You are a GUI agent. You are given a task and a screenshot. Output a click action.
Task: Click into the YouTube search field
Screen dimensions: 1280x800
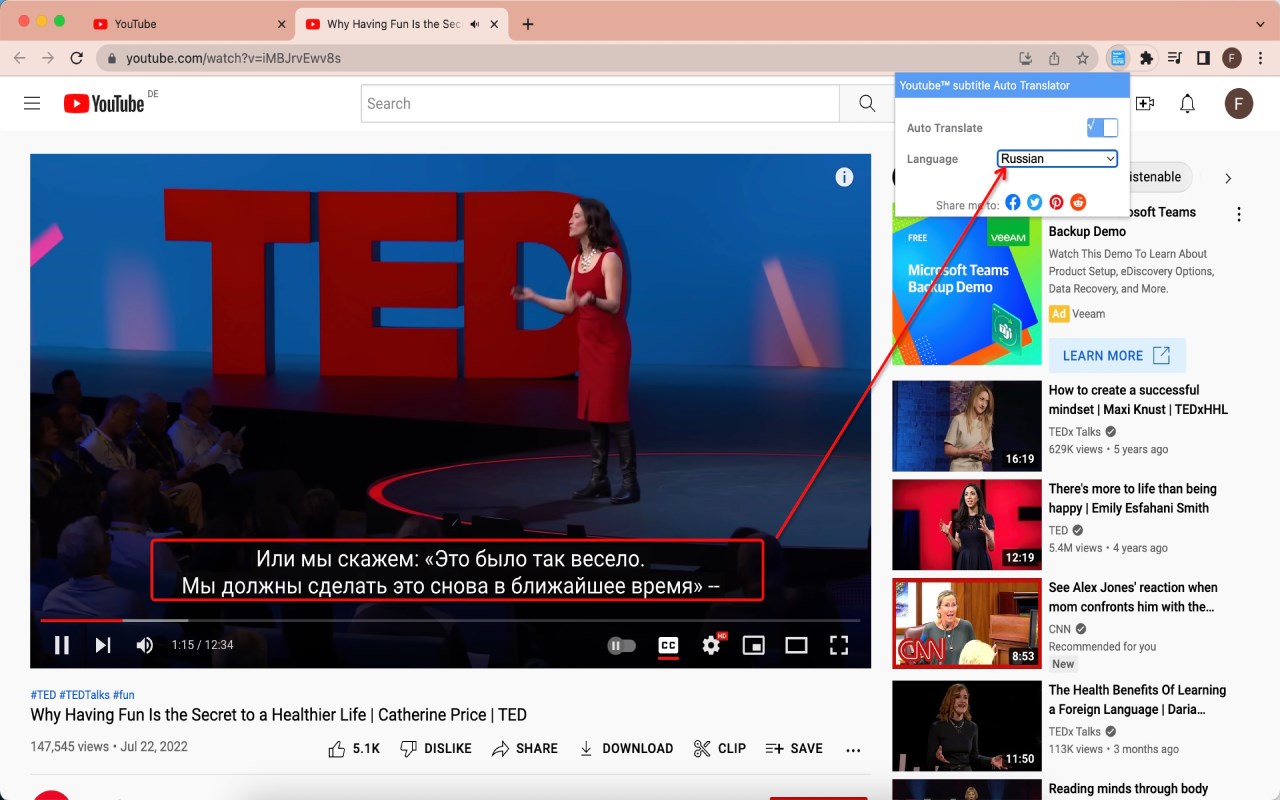pyautogui.click(x=600, y=104)
